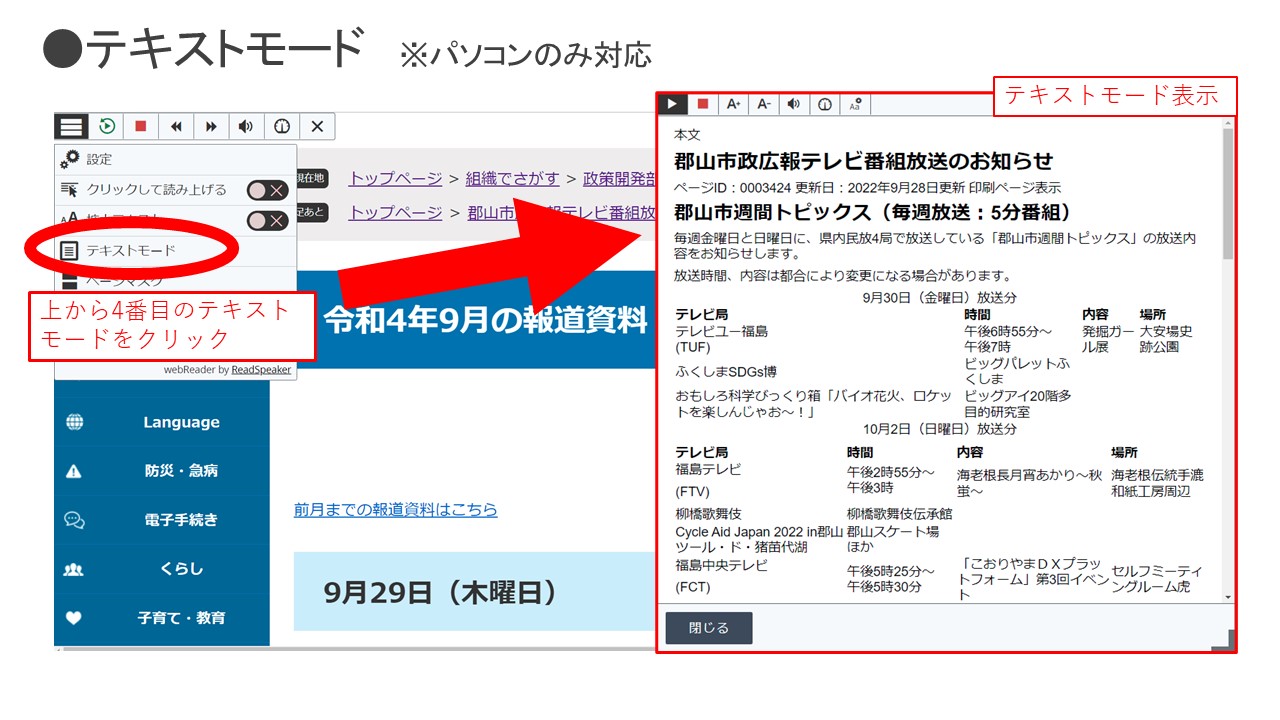Click first トップページ breadcrumb link
1280x720 pixels.
(395, 178)
